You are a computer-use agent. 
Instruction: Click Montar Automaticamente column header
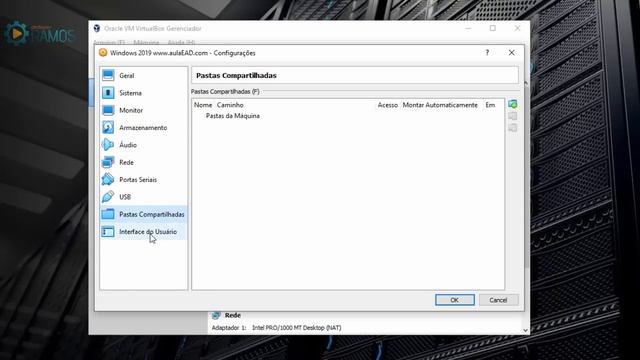440,105
